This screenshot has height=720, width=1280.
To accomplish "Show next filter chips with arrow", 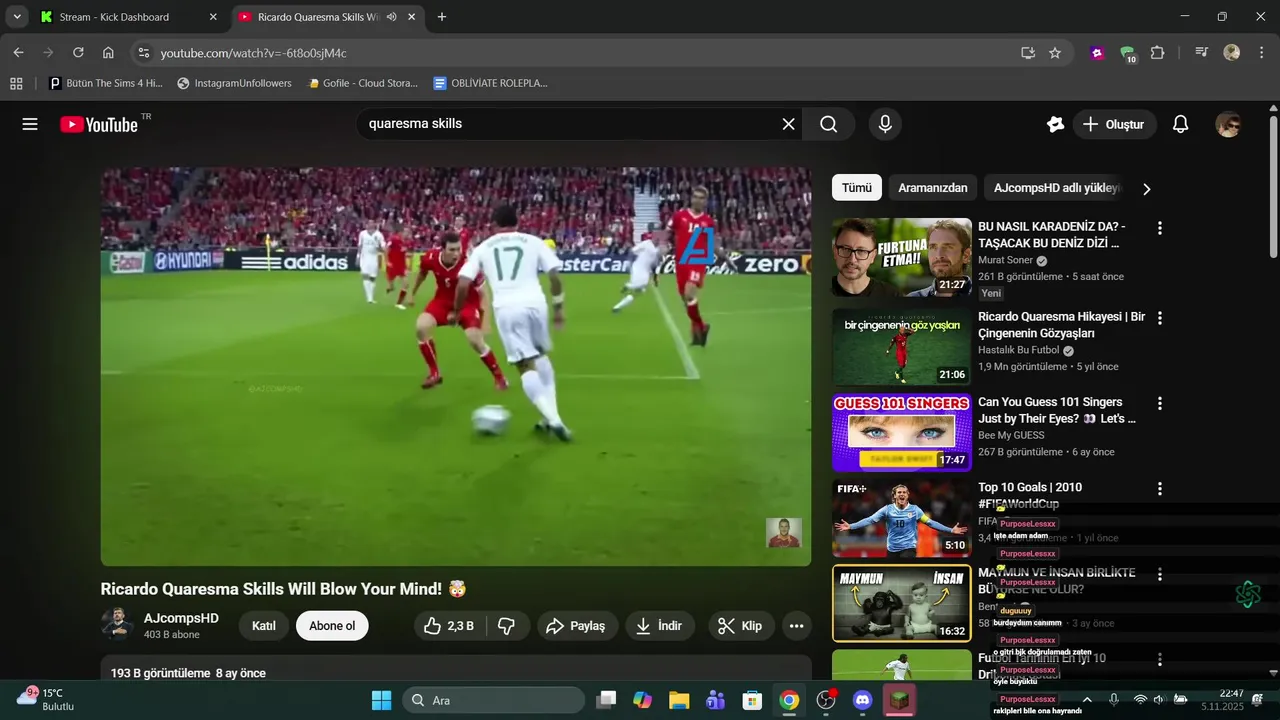I will point(1146,189).
